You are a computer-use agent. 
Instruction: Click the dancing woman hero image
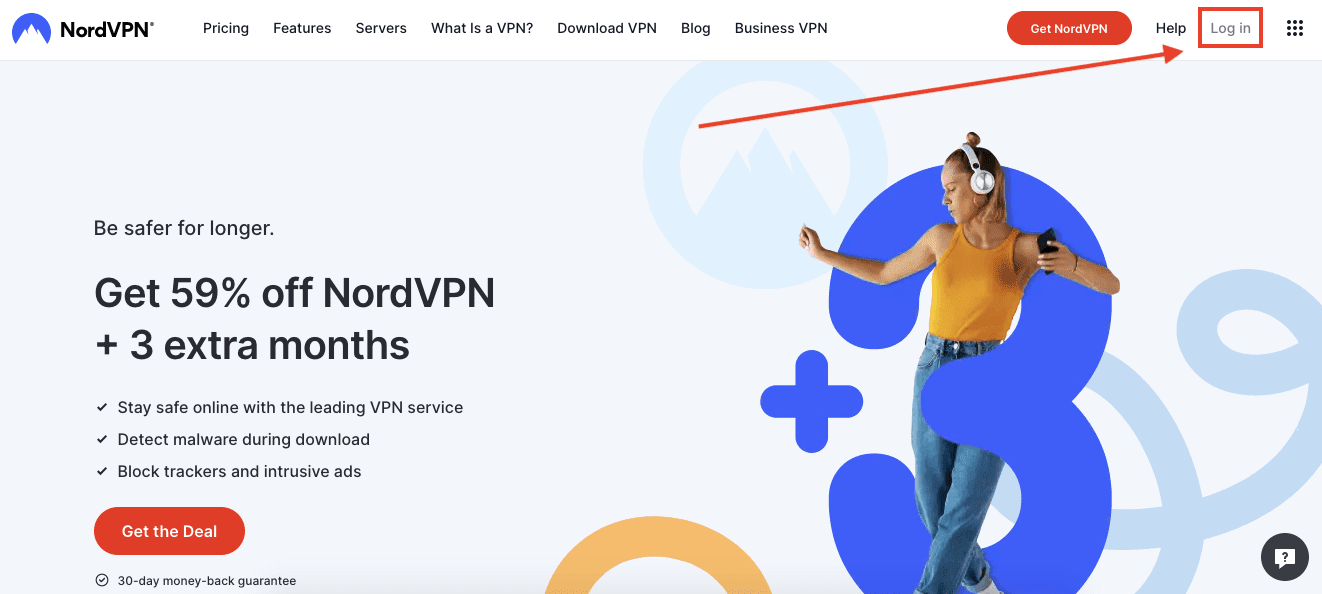point(960,360)
